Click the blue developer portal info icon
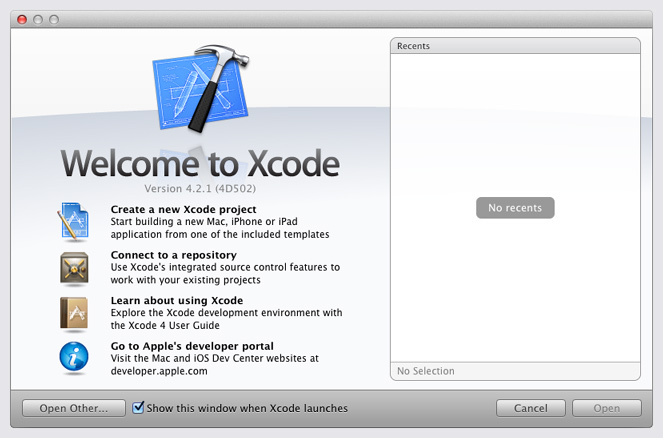 click(x=74, y=357)
